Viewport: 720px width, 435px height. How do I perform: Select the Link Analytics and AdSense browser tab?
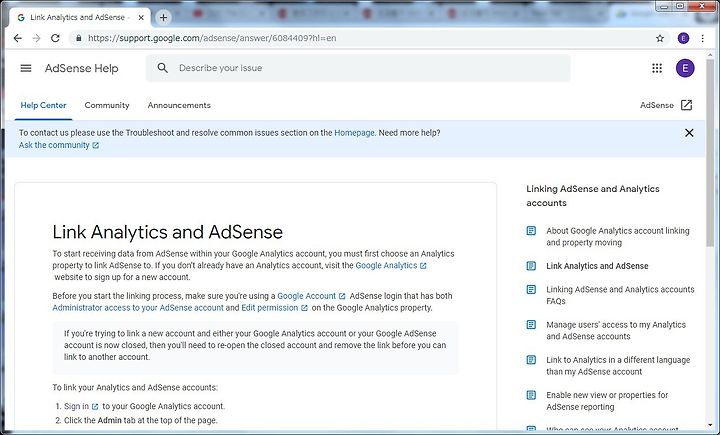pyautogui.click(x=80, y=17)
